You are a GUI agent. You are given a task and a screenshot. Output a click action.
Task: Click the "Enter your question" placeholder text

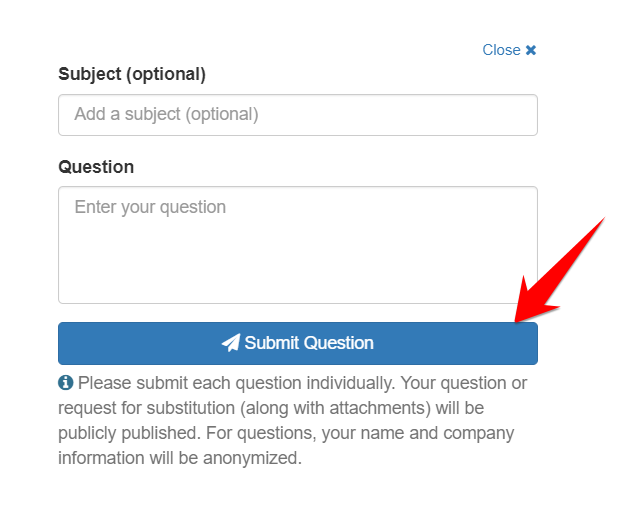(x=150, y=207)
